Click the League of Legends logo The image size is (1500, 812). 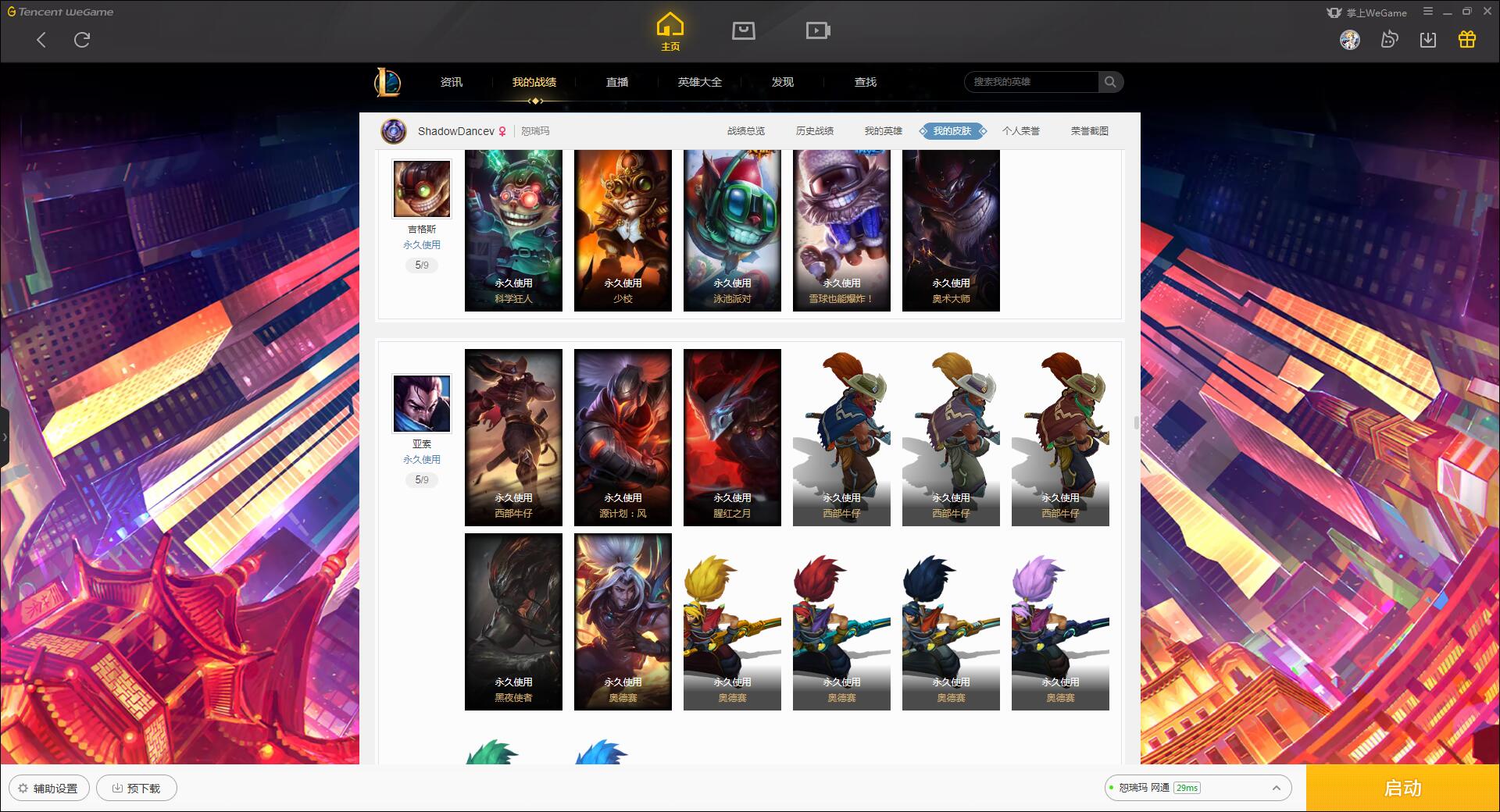[387, 82]
